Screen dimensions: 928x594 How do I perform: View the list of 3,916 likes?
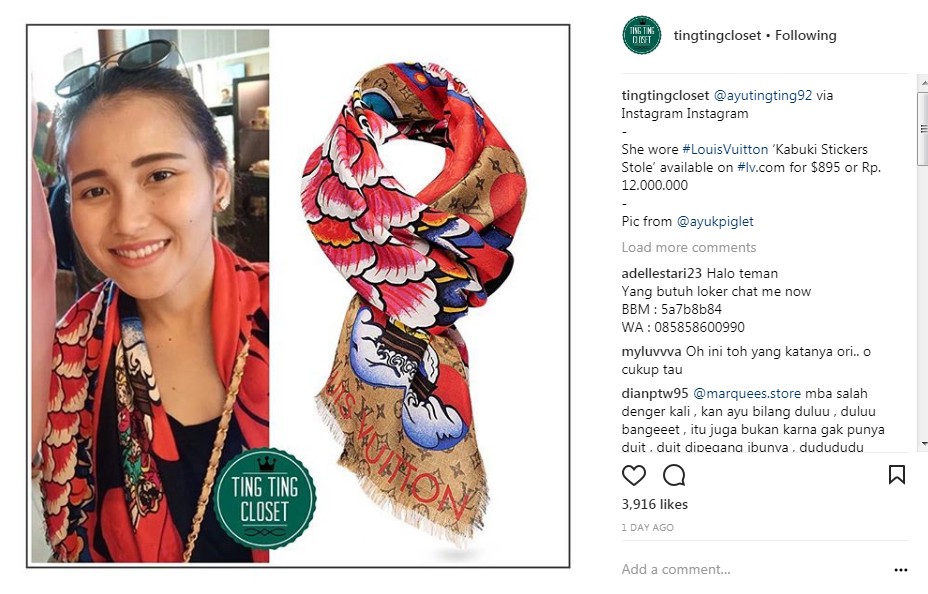(655, 505)
